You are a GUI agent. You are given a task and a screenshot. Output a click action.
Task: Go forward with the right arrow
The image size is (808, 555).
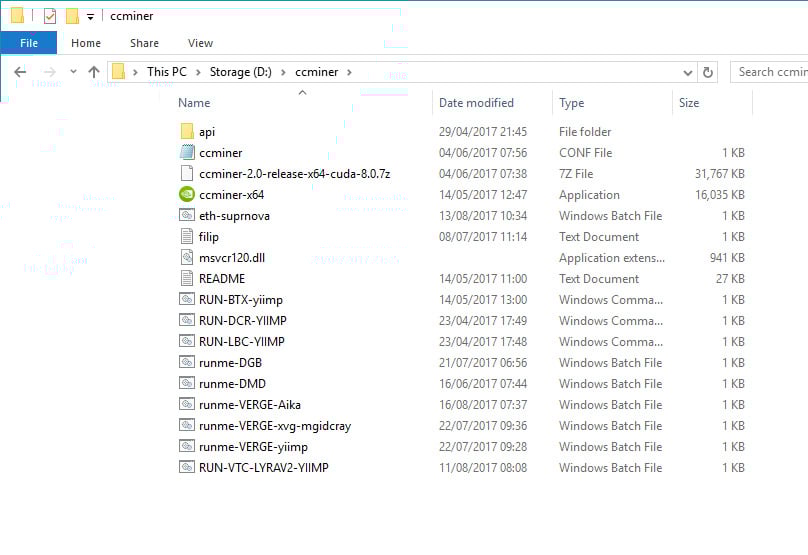pos(49,72)
